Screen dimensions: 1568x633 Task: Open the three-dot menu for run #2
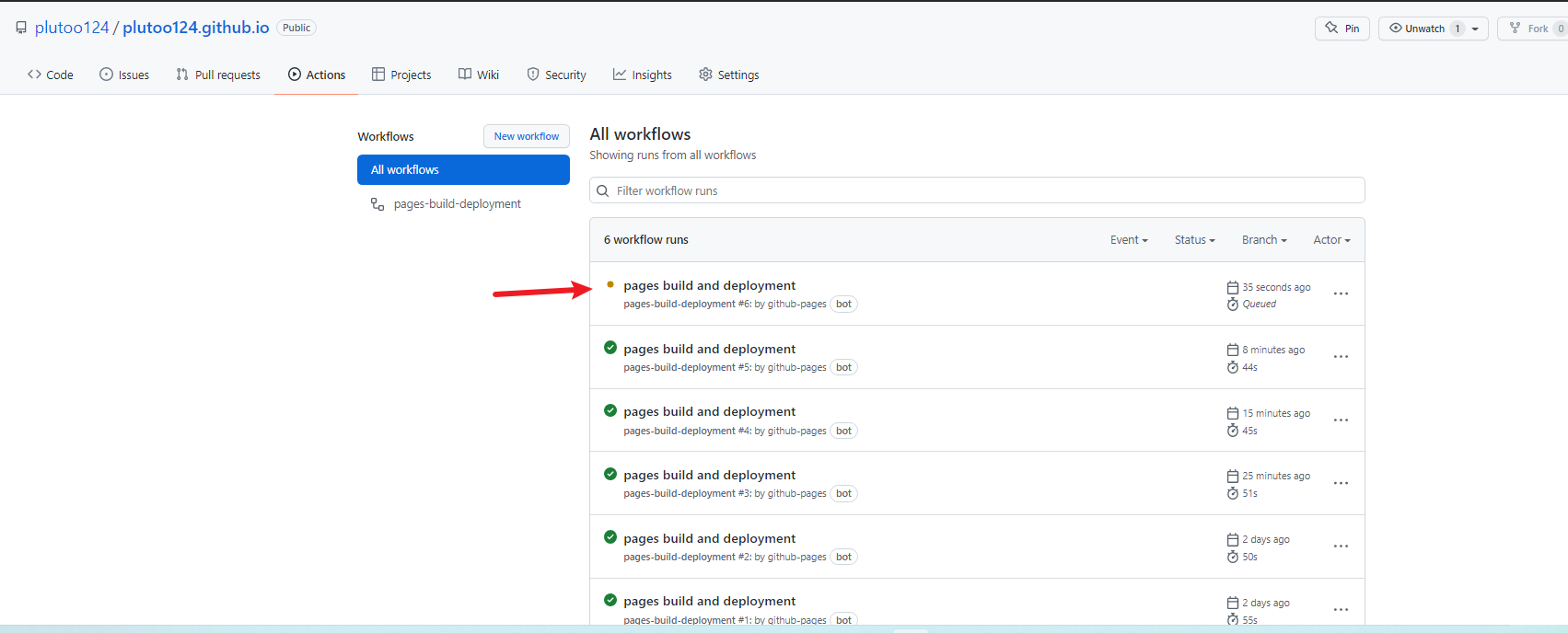[1341, 547]
